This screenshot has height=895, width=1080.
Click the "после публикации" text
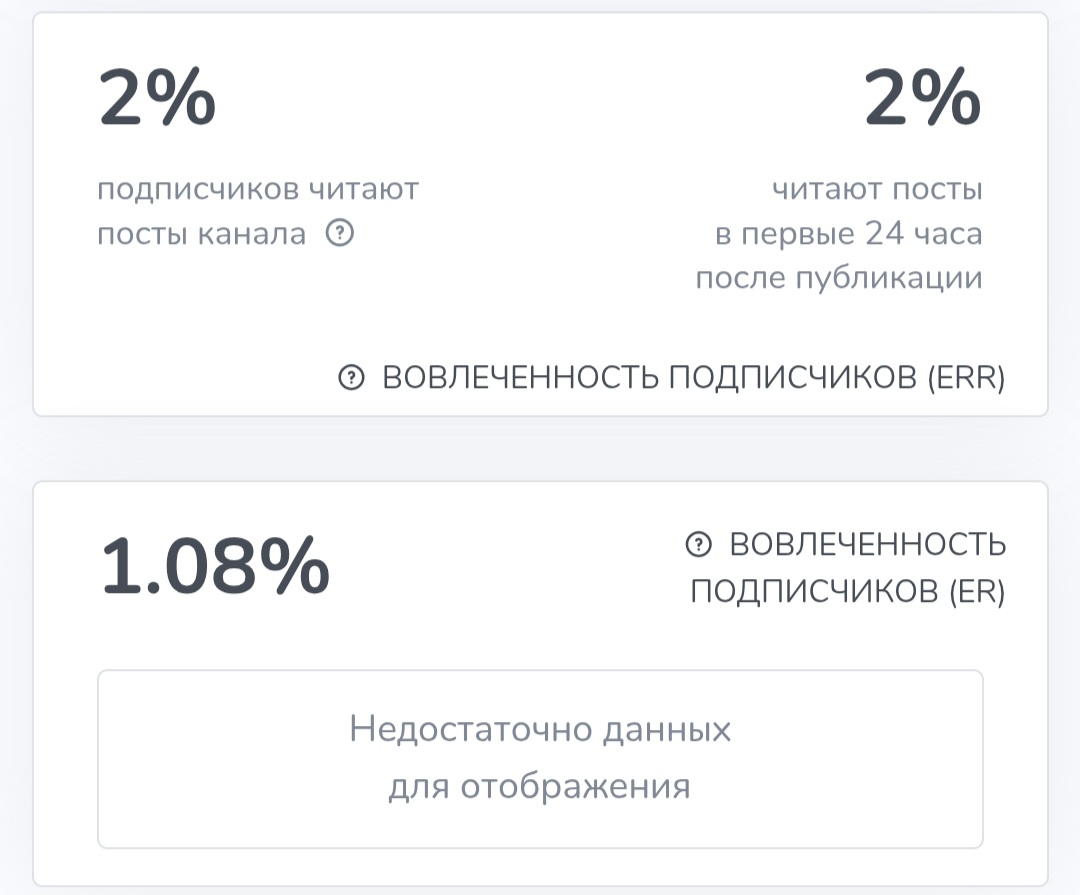[838, 278]
